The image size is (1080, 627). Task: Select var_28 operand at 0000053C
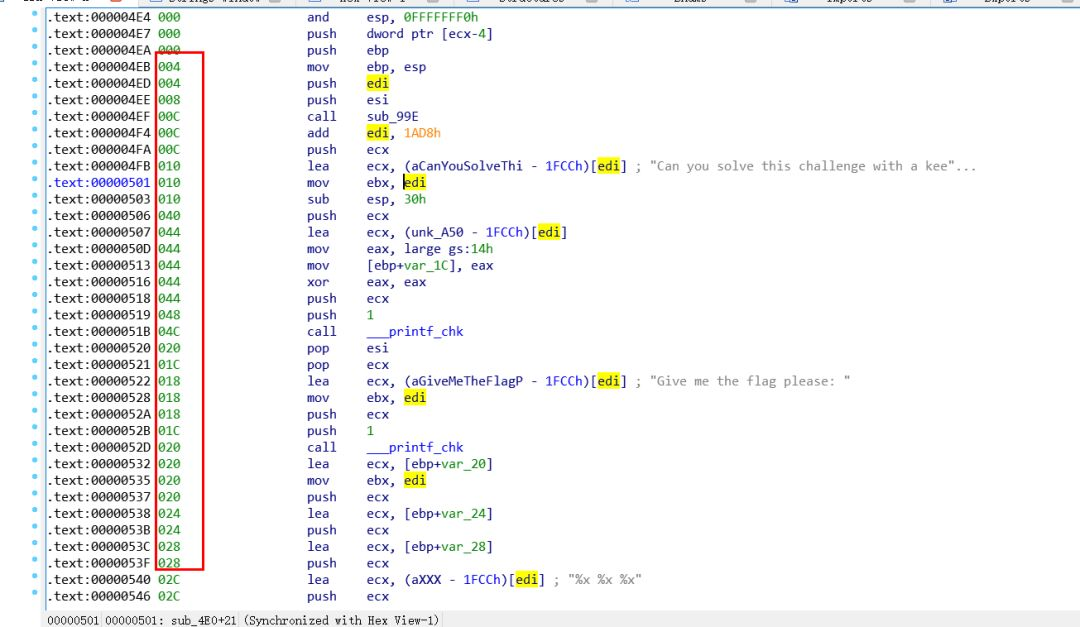click(465, 546)
